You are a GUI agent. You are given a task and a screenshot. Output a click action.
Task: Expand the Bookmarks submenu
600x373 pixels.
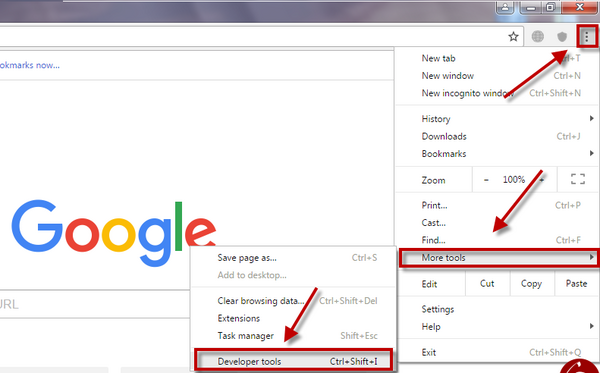pyautogui.click(x=498, y=153)
